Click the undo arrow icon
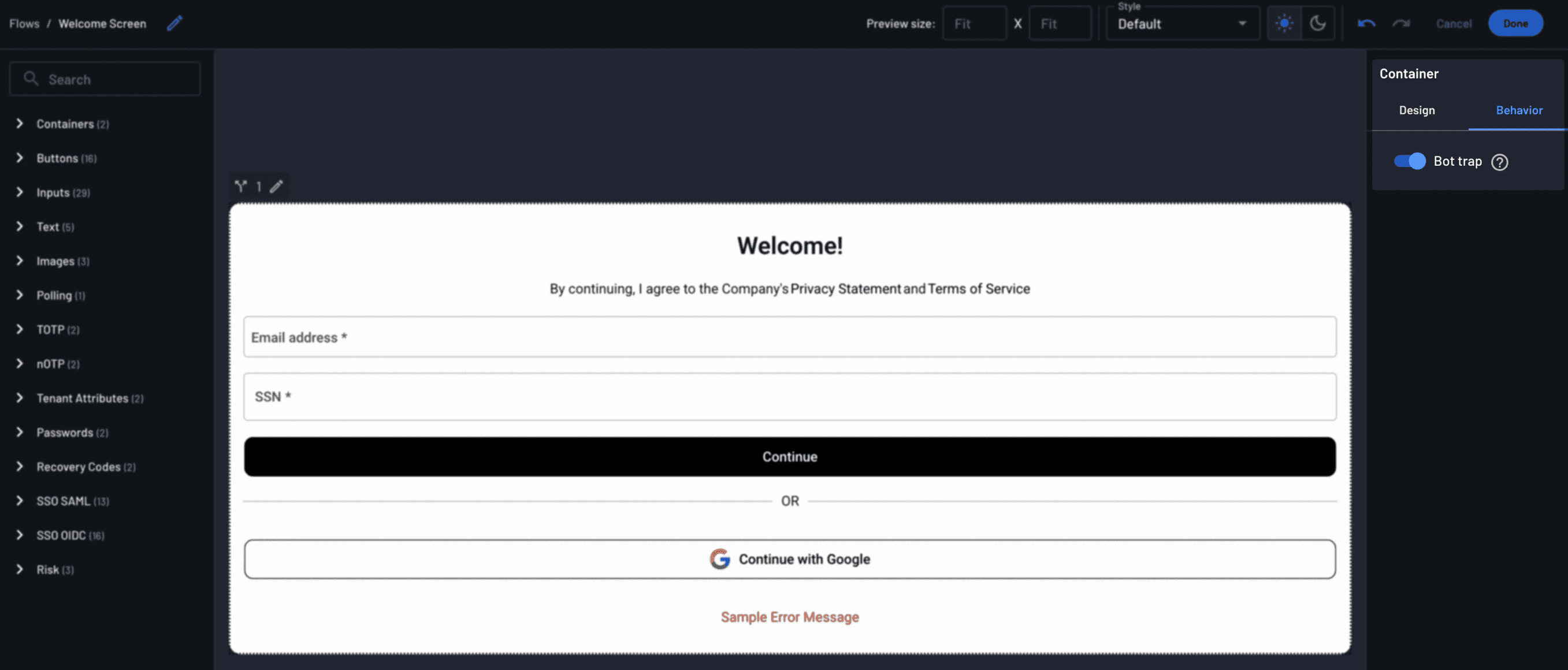The image size is (1568, 670). (x=1366, y=23)
